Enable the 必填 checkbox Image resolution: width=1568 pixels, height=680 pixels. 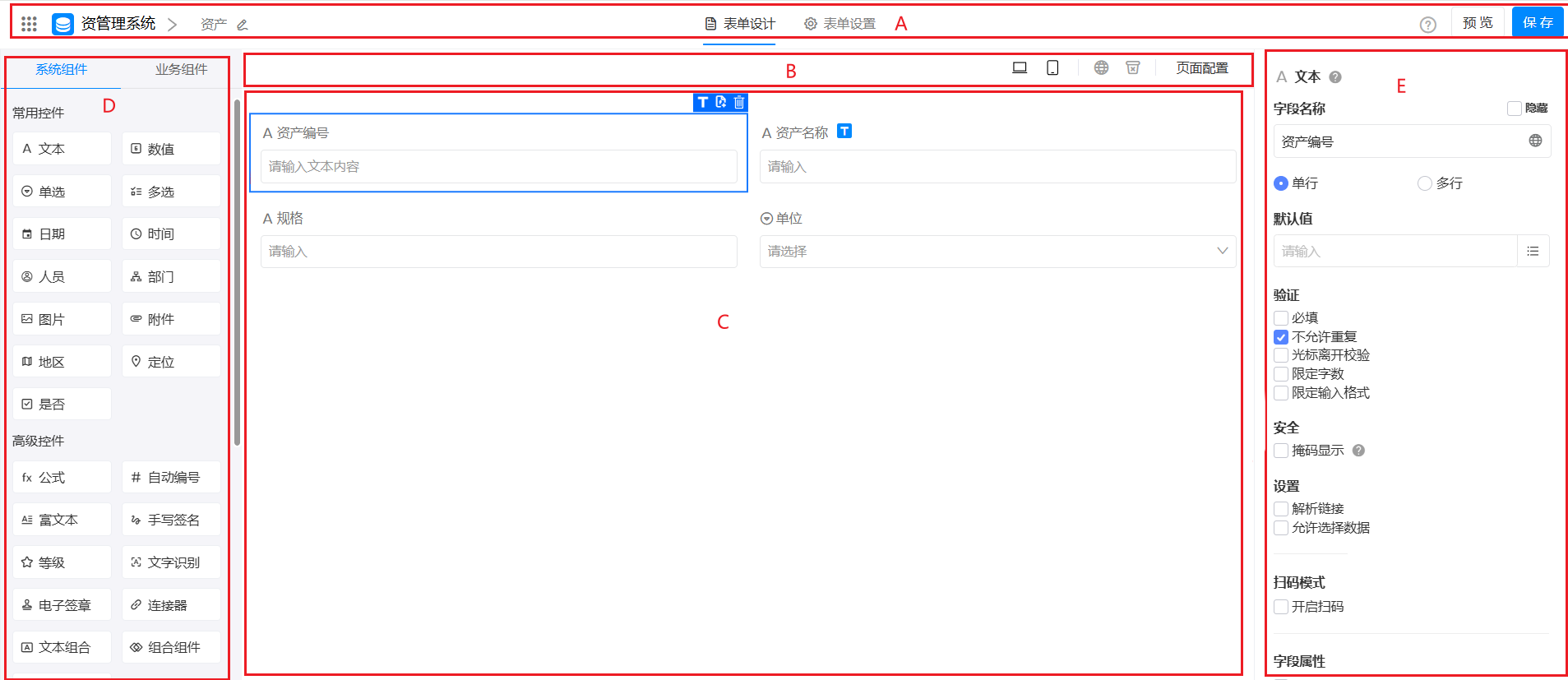click(x=1281, y=318)
